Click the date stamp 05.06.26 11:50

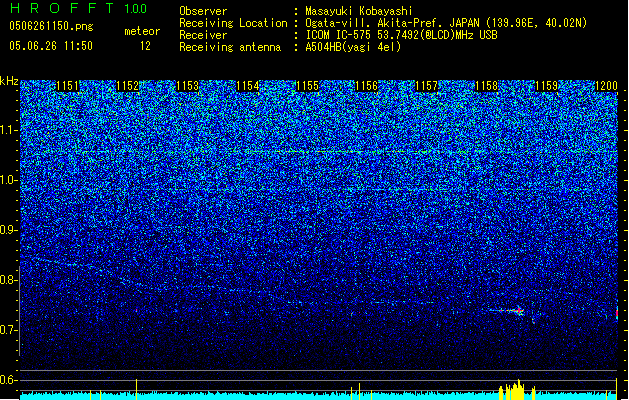[x=51, y=46]
